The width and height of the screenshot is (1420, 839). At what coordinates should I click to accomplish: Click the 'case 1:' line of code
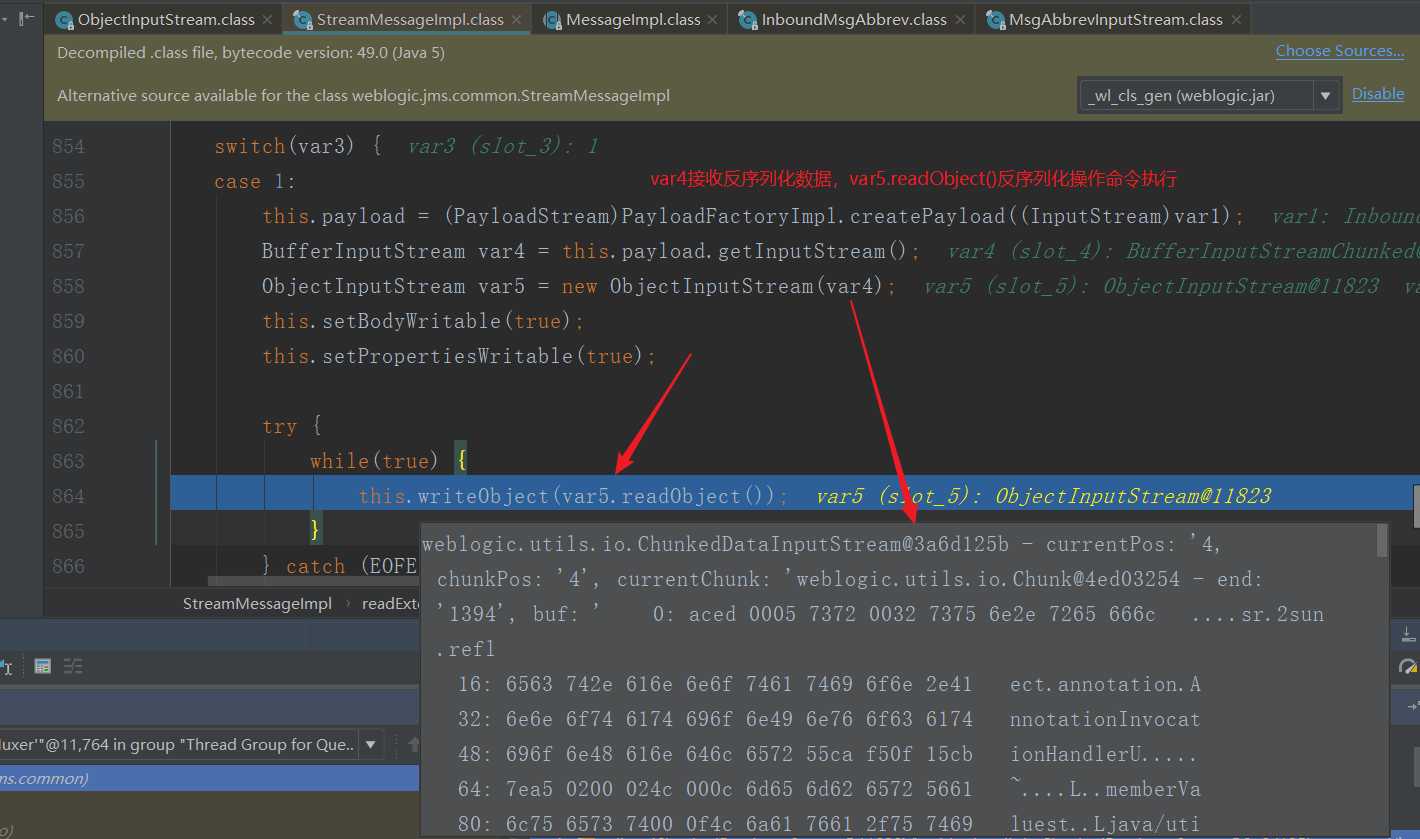[x=255, y=181]
